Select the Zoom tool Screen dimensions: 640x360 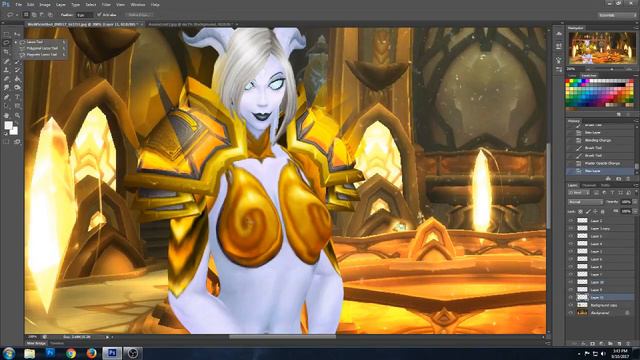point(17,116)
